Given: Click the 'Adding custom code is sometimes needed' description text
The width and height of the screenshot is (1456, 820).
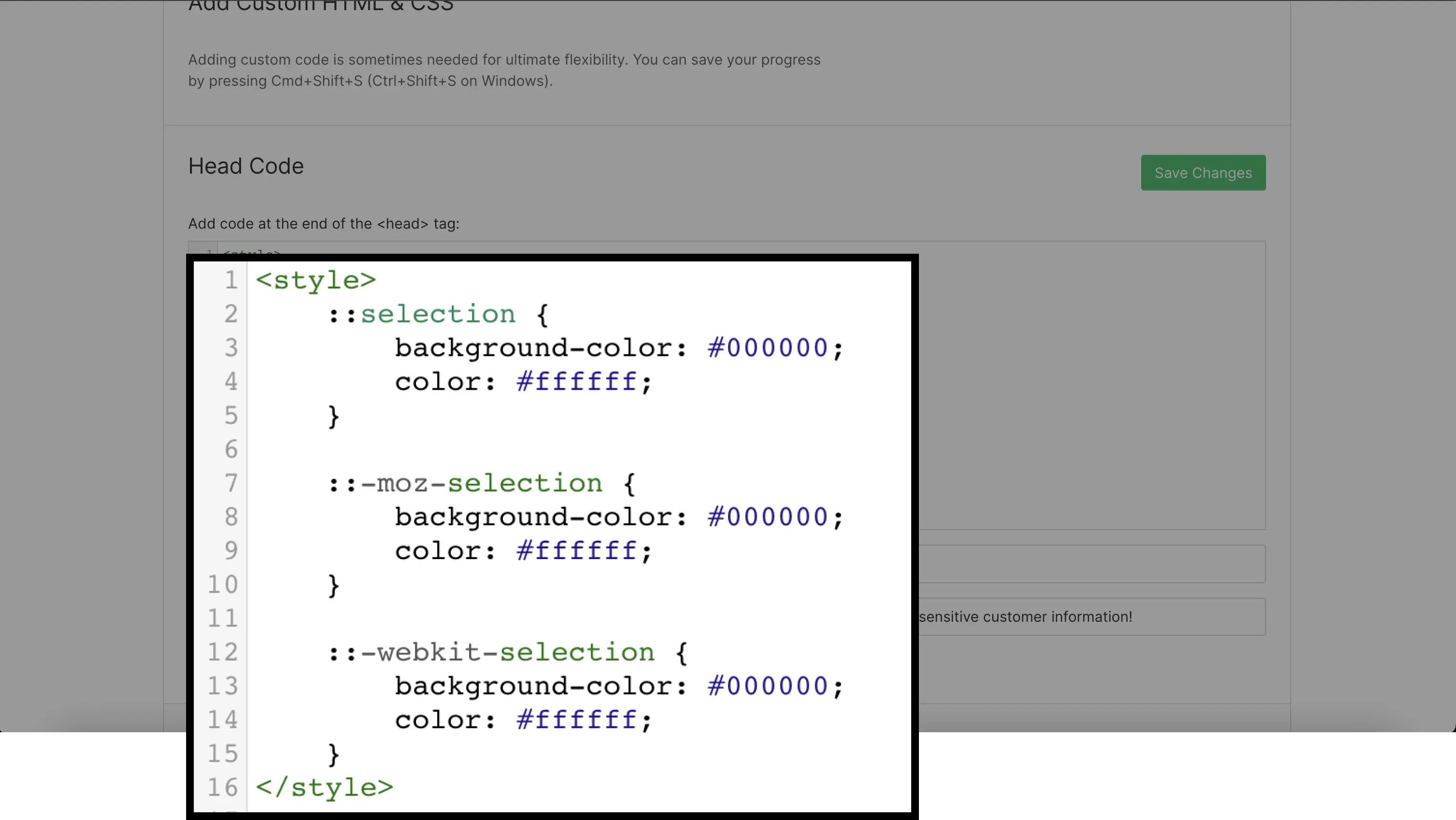Looking at the screenshot, I should pos(504,70).
